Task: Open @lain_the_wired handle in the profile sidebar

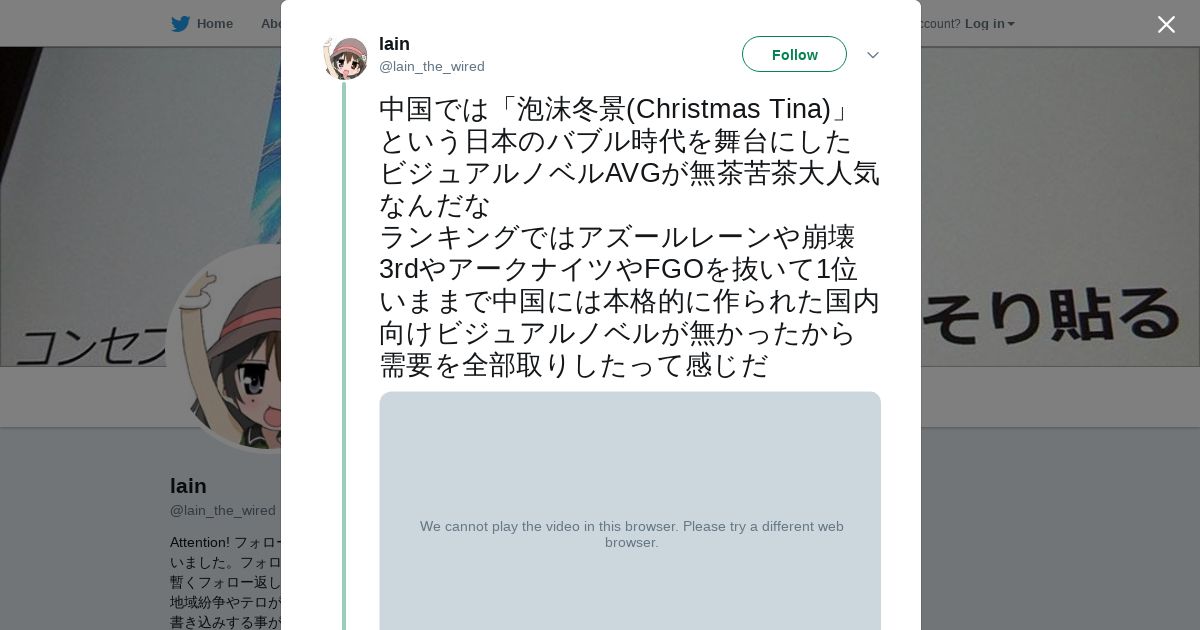Action: tap(222, 511)
